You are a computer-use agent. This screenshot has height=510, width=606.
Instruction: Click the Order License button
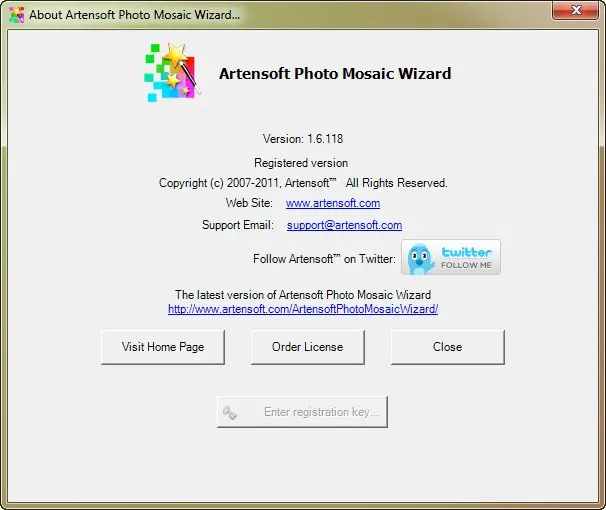tap(308, 347)
